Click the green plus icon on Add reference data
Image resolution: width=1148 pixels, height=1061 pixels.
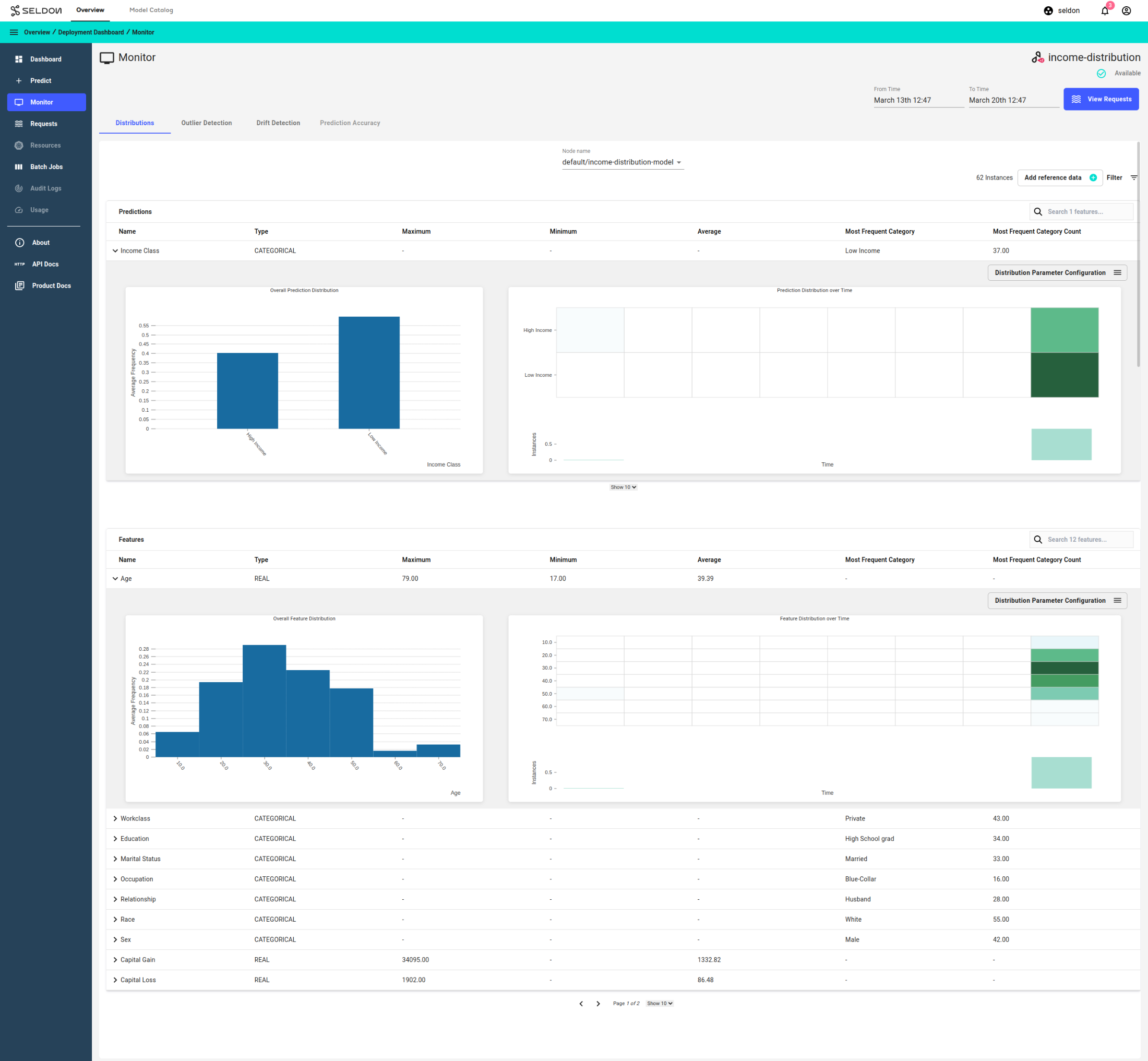coord(1093,178)
